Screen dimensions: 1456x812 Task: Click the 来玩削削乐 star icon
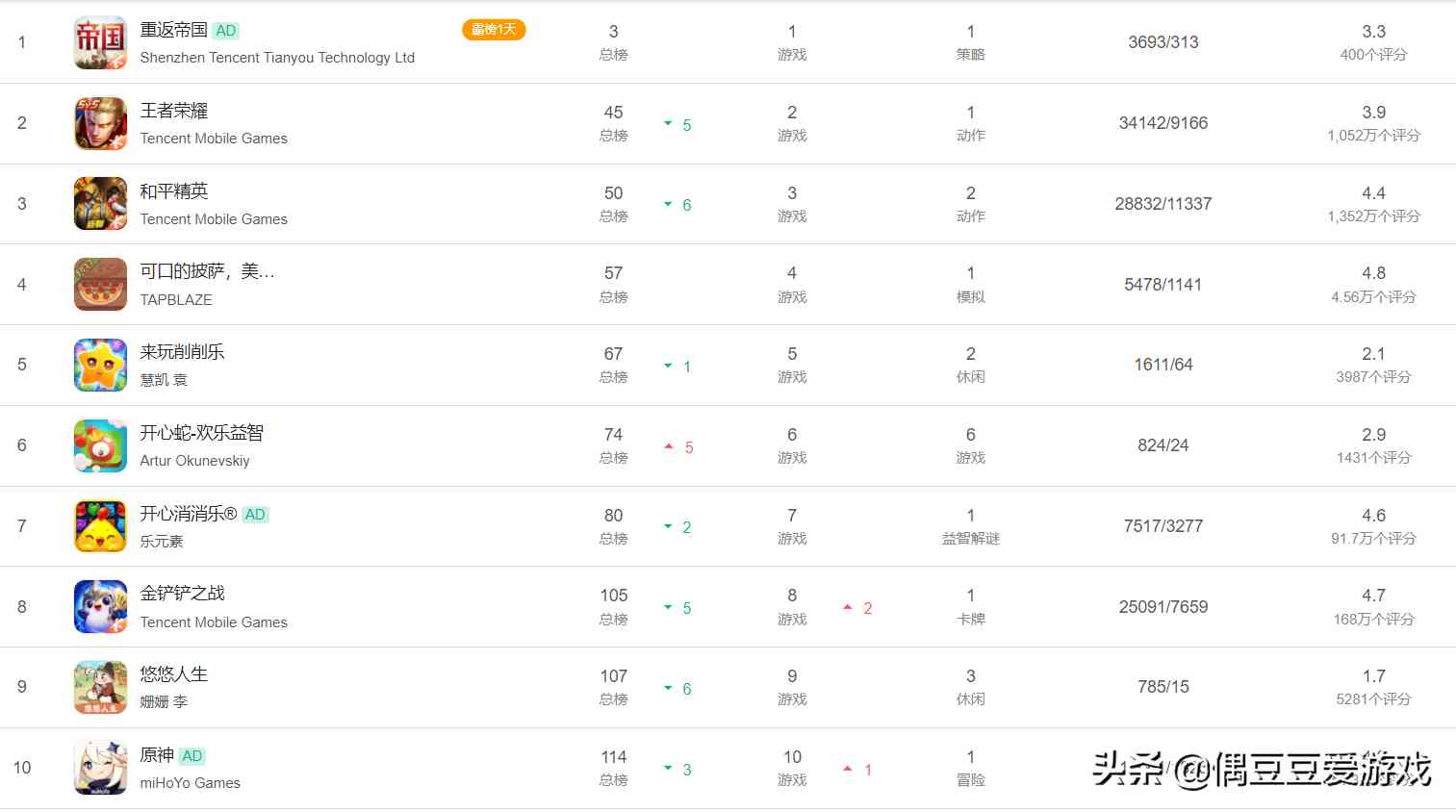(x=101, y=365)
